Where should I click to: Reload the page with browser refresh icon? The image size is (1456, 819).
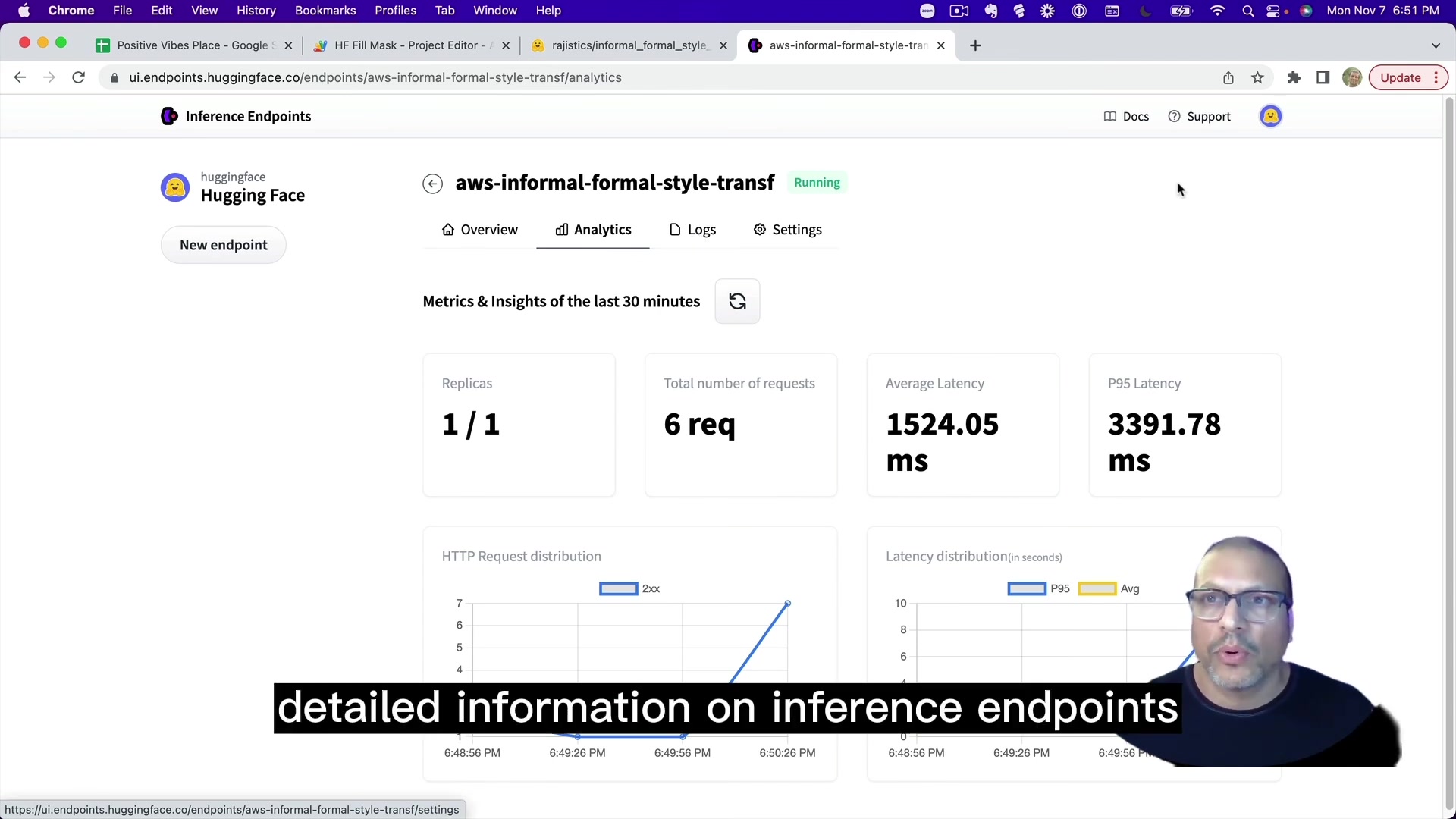click(x=78, y=77)
